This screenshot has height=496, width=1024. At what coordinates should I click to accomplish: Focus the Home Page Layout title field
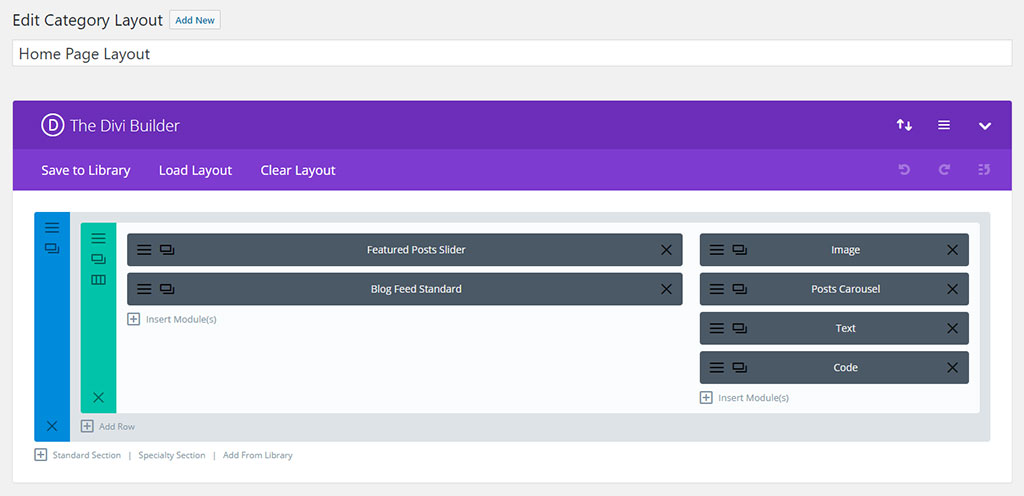click(512, 54)
